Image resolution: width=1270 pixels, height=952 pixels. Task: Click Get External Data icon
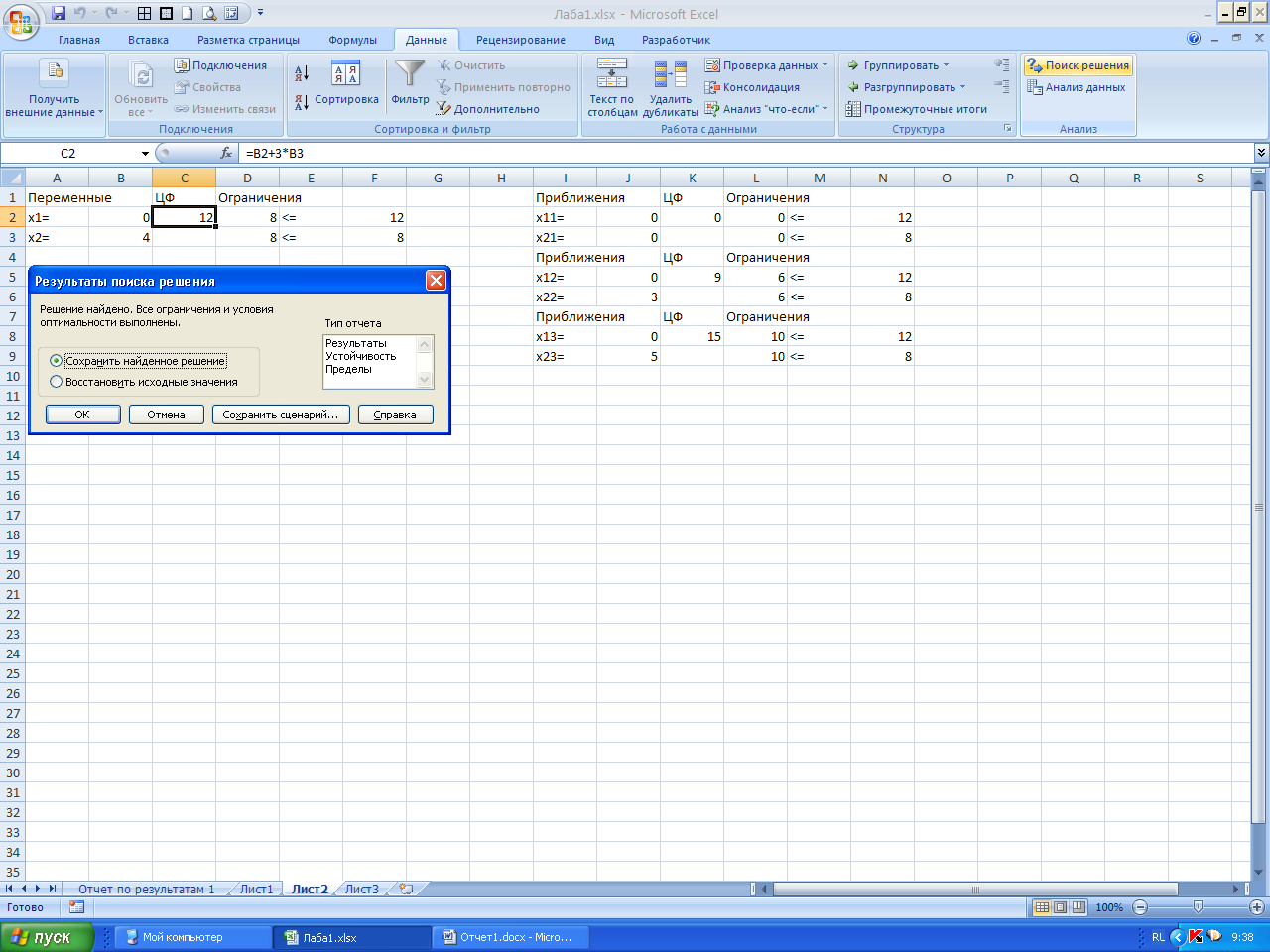[x=55, y=73]
